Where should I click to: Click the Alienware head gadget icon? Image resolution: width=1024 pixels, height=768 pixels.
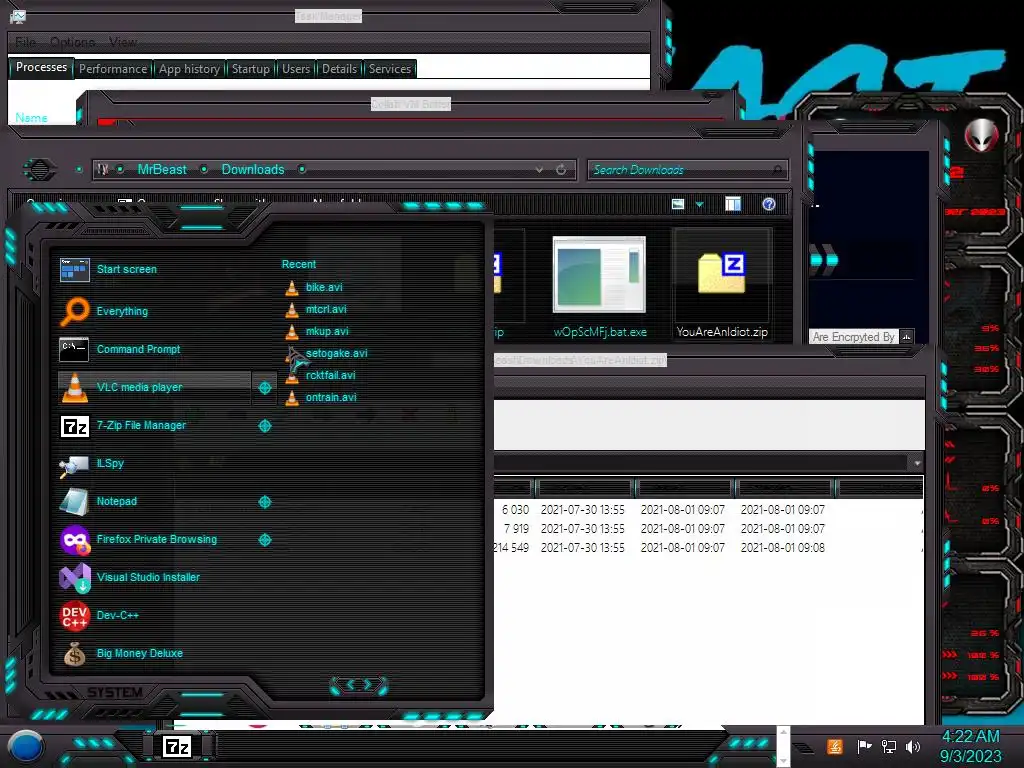tap(982, 135)
